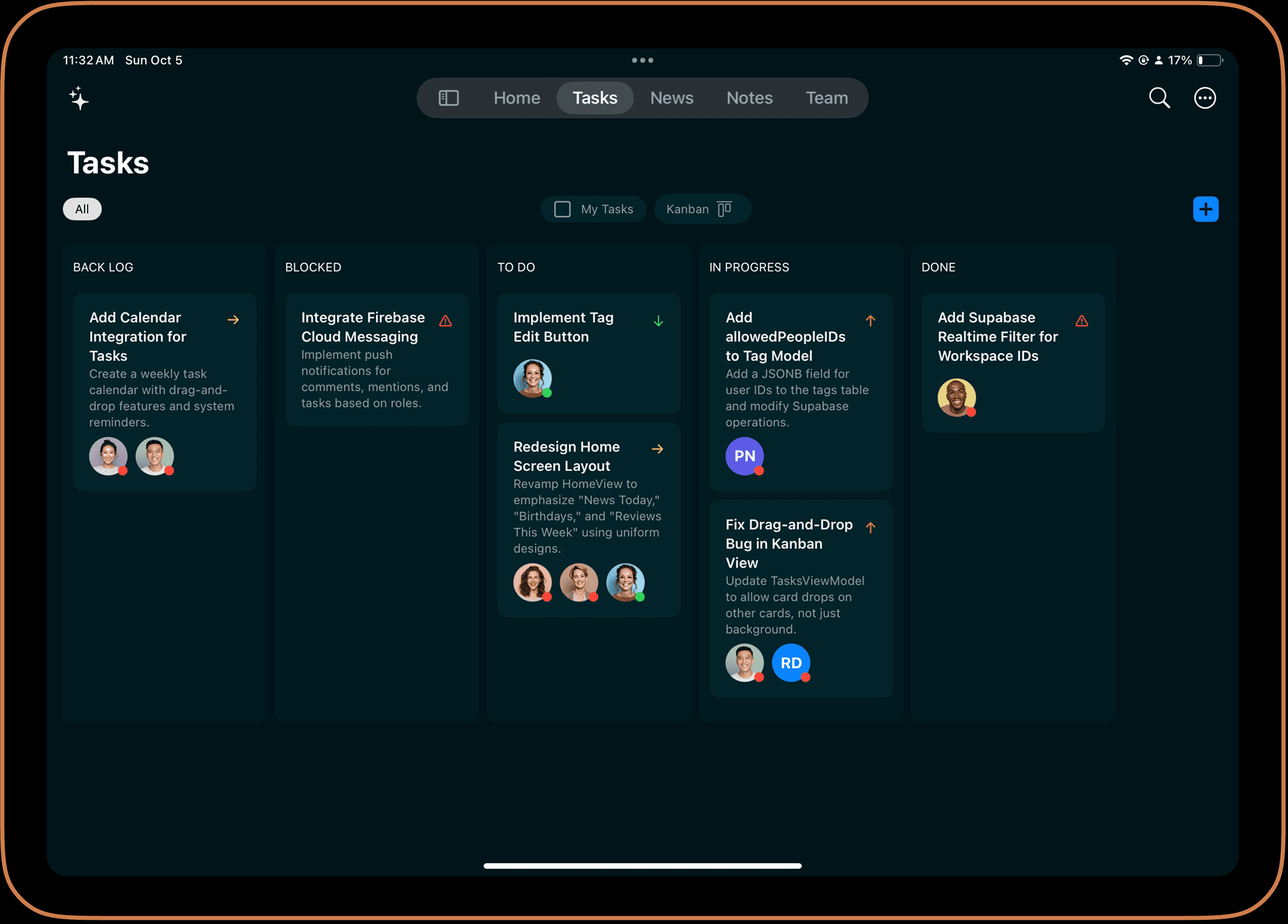Image resolution: width=1288 pixels, height=924 pixels.
Task: Click warning icon on Firebase Cloud Messaging card
Action: [x=445, y=321]
